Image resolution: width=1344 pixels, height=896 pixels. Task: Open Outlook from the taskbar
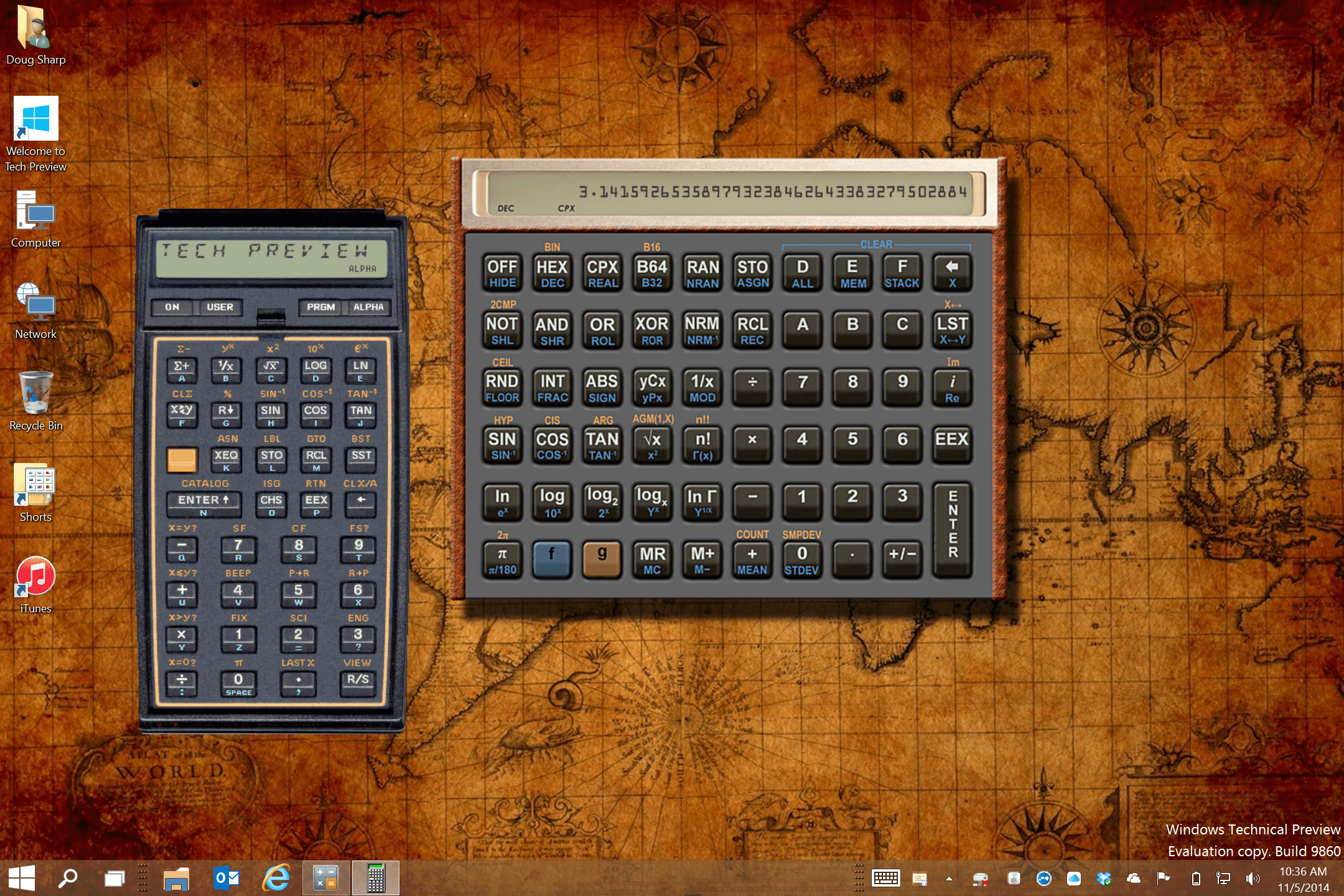[x=226, y=878]
